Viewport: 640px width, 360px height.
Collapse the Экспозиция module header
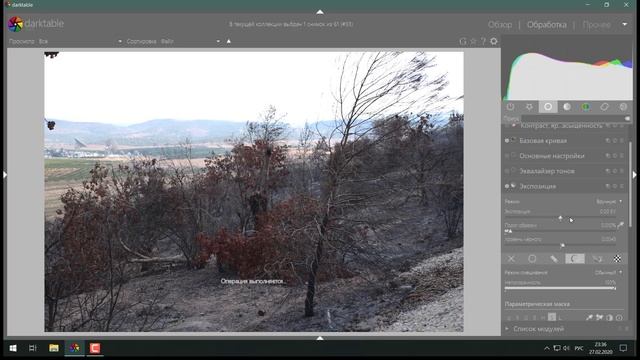(x=538, y=186)
